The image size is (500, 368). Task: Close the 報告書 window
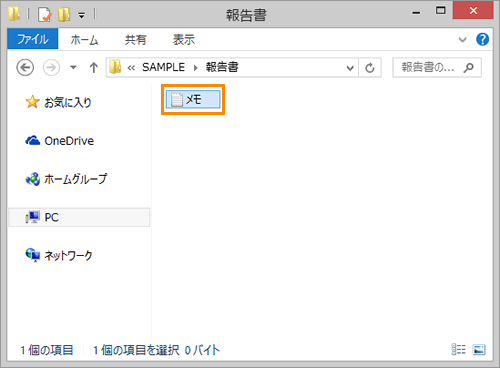coord(473,10)
